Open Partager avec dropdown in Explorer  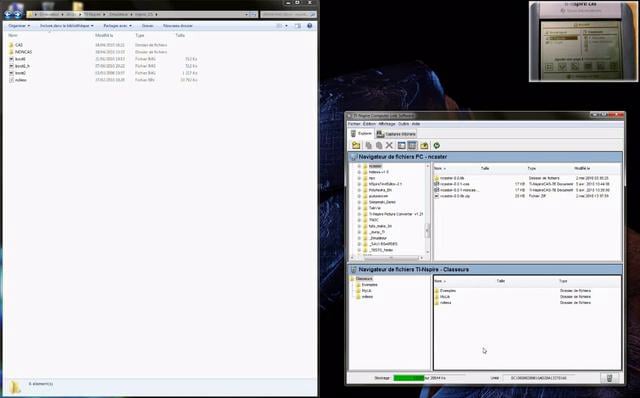(x=118, y=26)
